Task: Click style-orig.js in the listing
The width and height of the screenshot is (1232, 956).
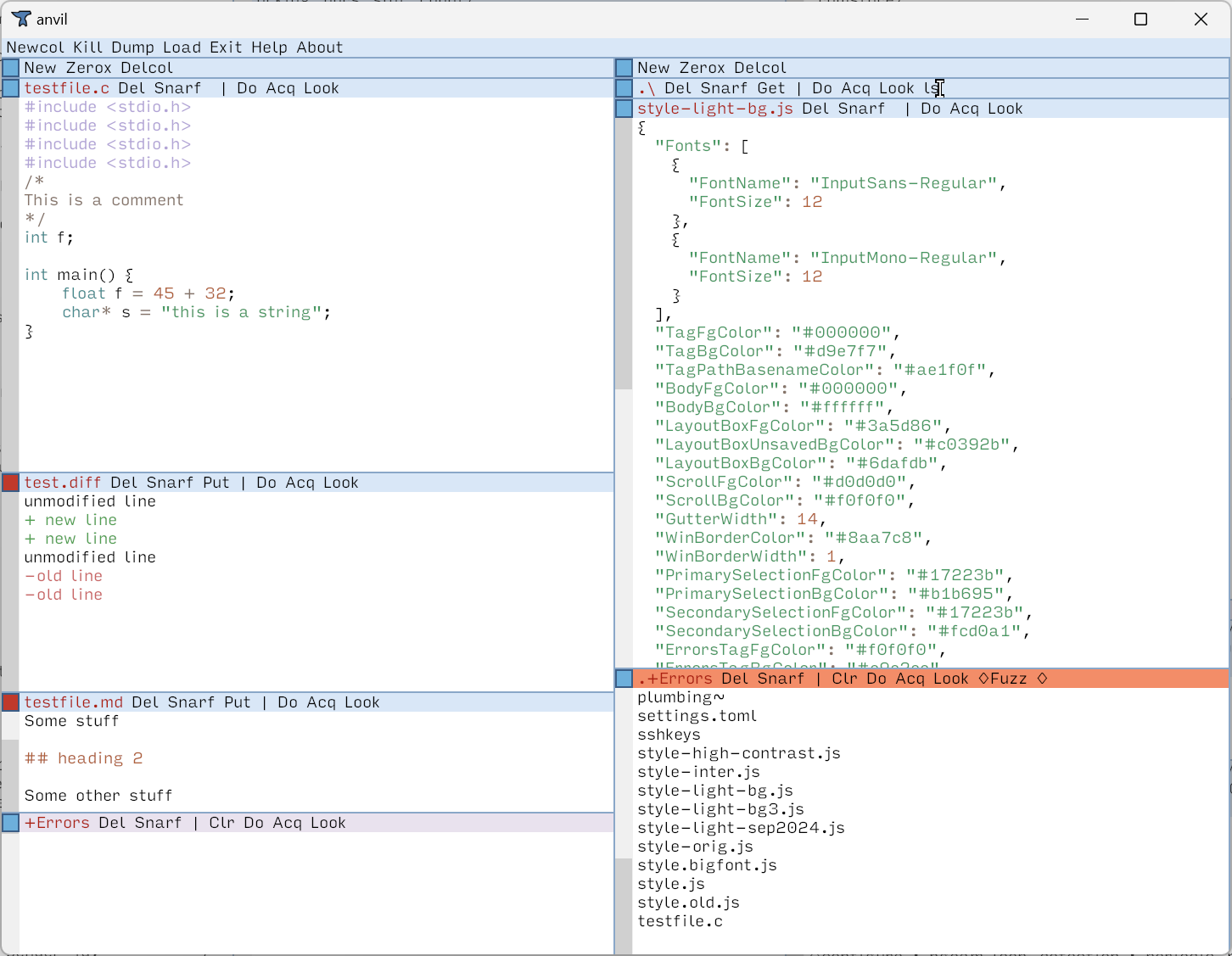Action: 695,847
